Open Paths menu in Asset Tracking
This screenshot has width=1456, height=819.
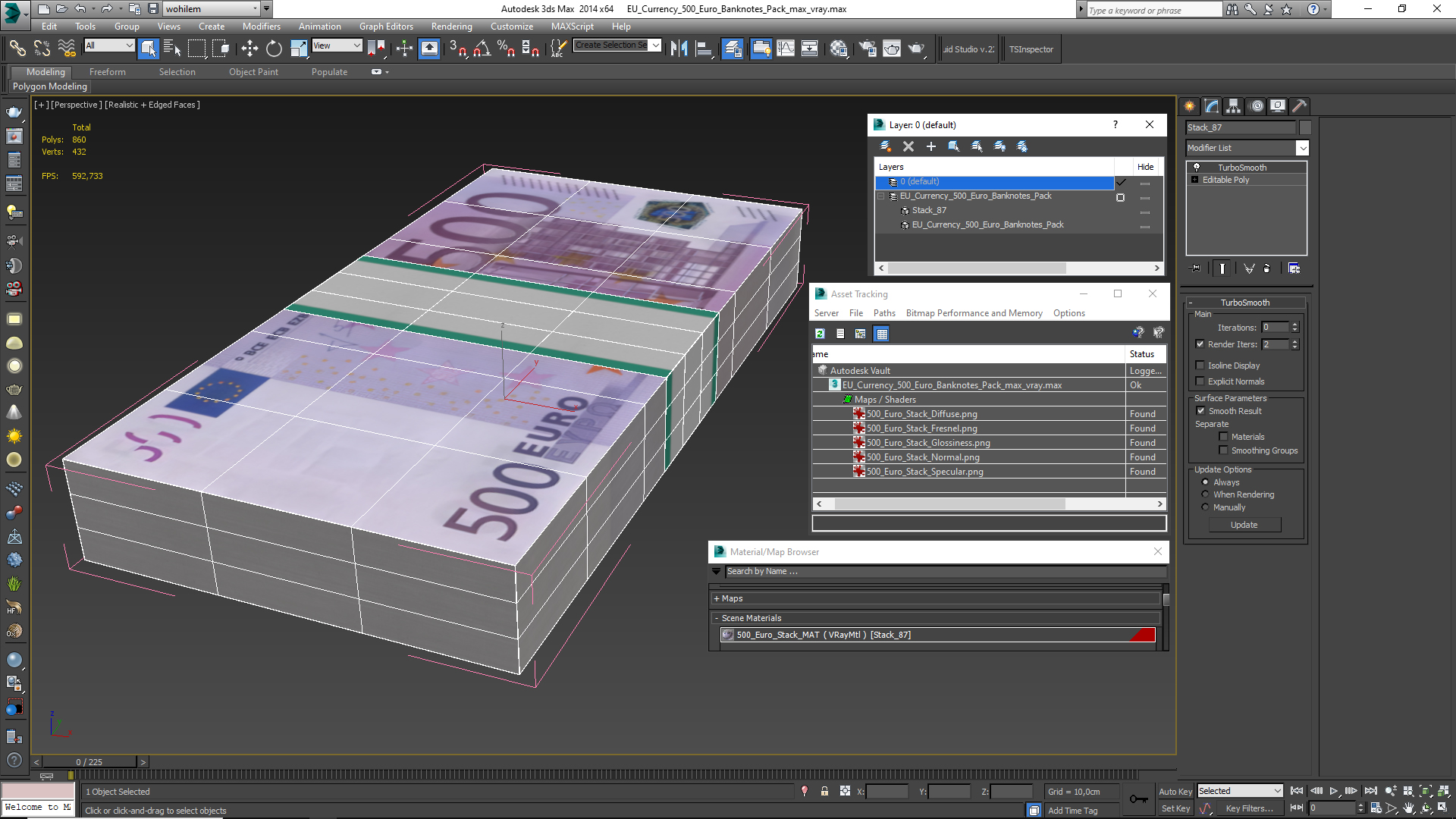pos(884,313)
